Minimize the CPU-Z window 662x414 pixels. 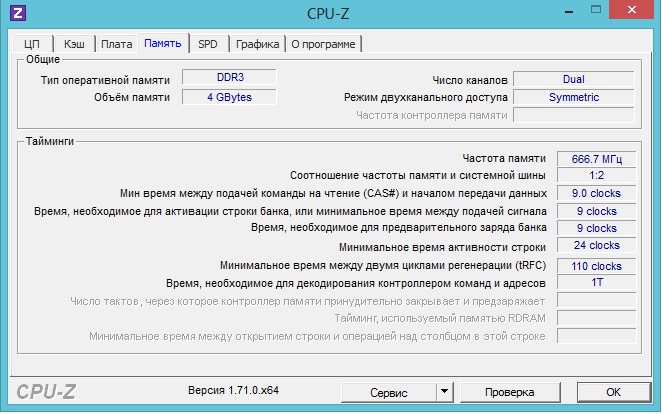pos(569,11)
